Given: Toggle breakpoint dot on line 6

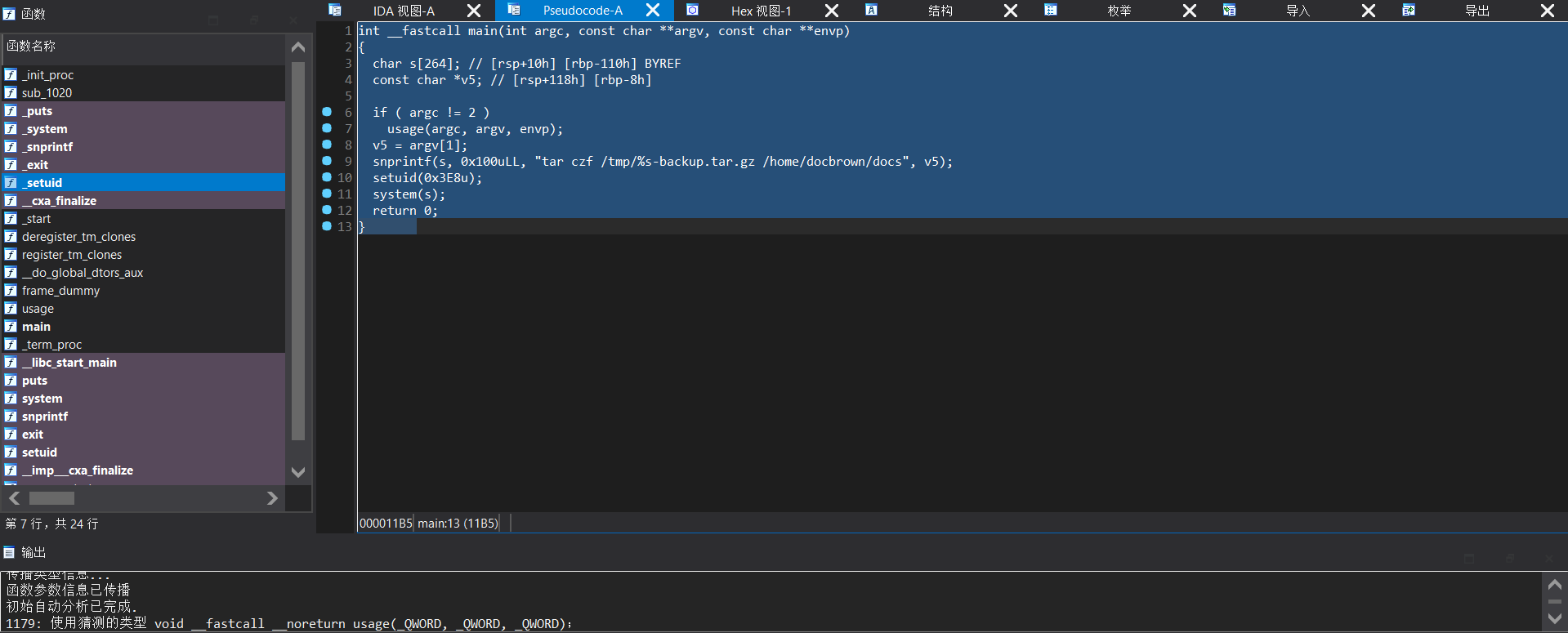Looking at the screenshot, I should 327,112.
